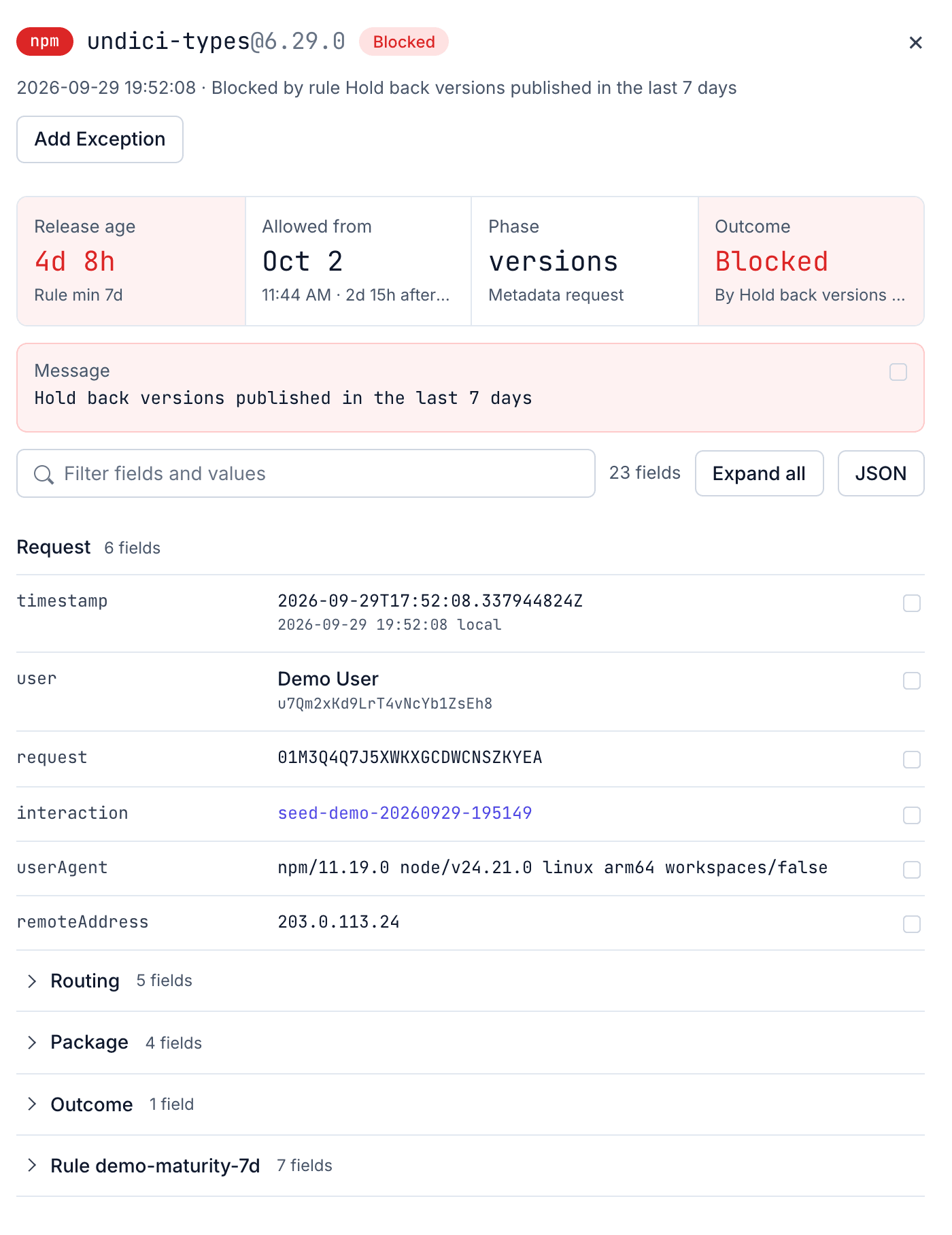Collapse the Request section header

[x=88, y=547]
